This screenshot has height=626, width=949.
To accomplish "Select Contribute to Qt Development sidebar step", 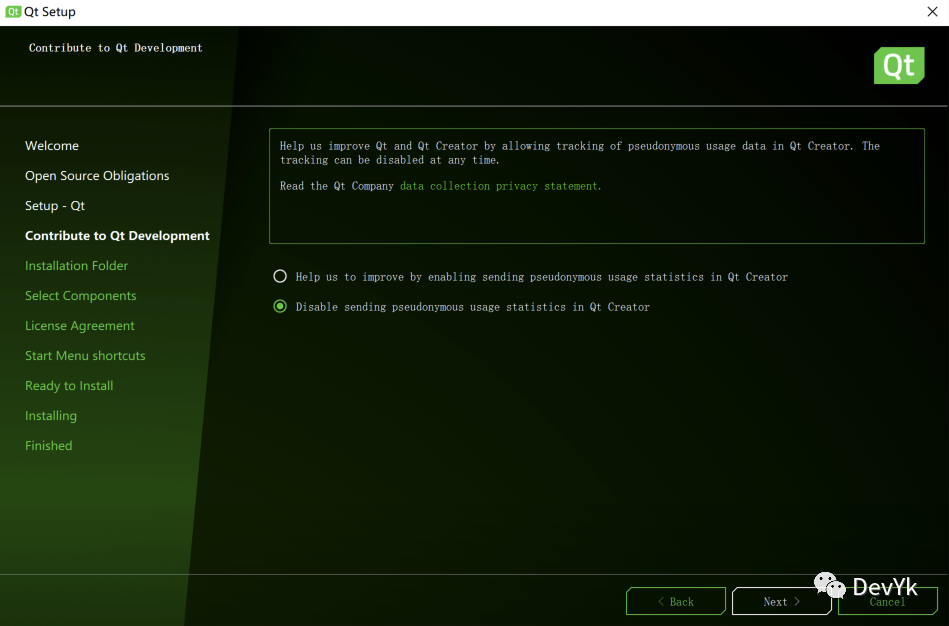I will (x=117, y=236).
